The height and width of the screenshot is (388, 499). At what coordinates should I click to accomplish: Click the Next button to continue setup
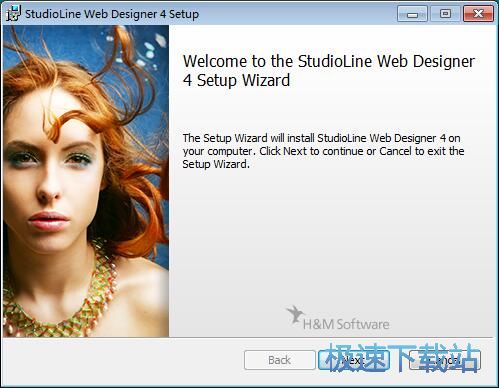click(x=354, y=360)
